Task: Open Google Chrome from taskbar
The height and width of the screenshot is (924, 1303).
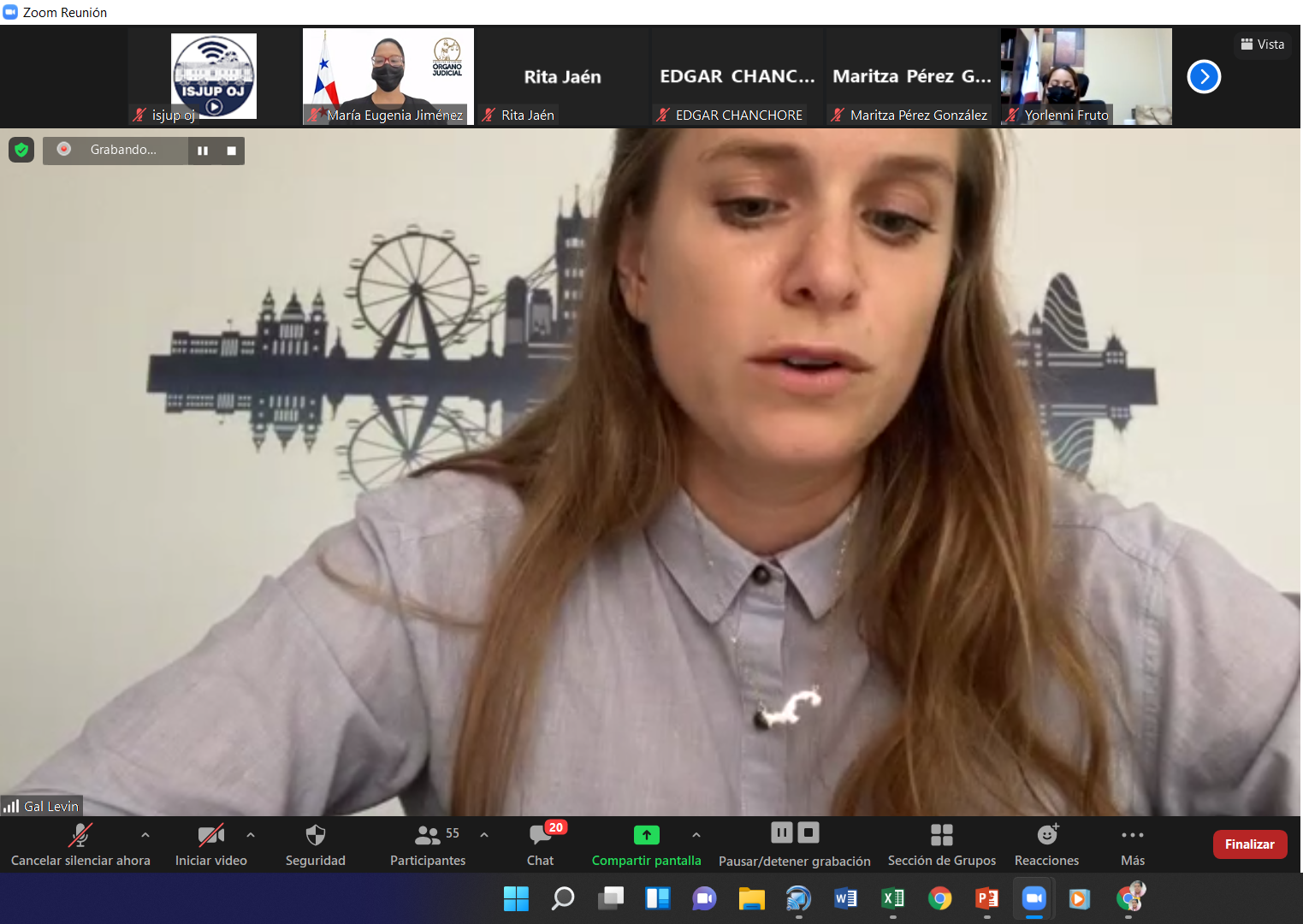Action: click(x=940, y=898)
